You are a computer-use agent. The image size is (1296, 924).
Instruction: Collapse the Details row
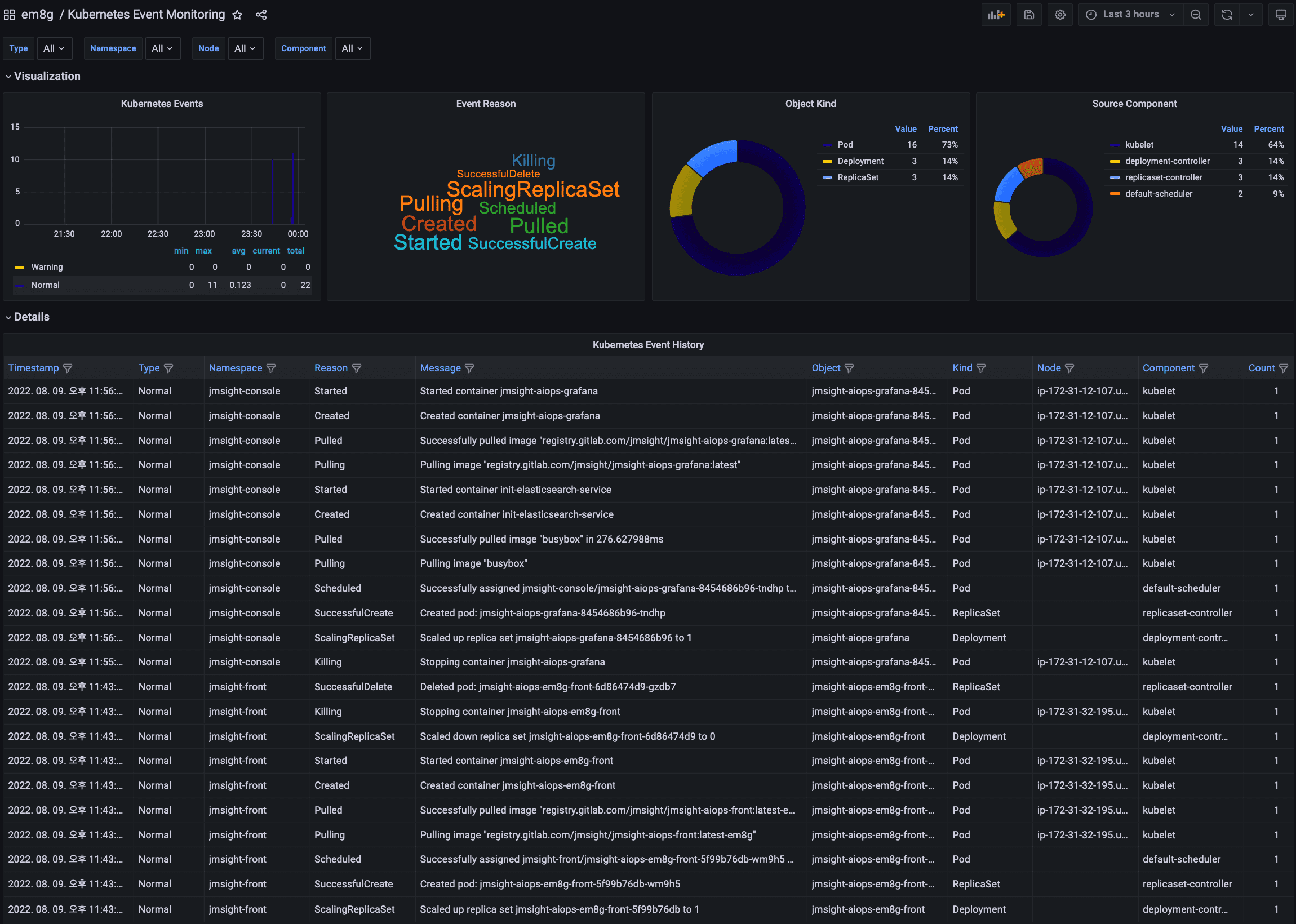pos(32,317)
